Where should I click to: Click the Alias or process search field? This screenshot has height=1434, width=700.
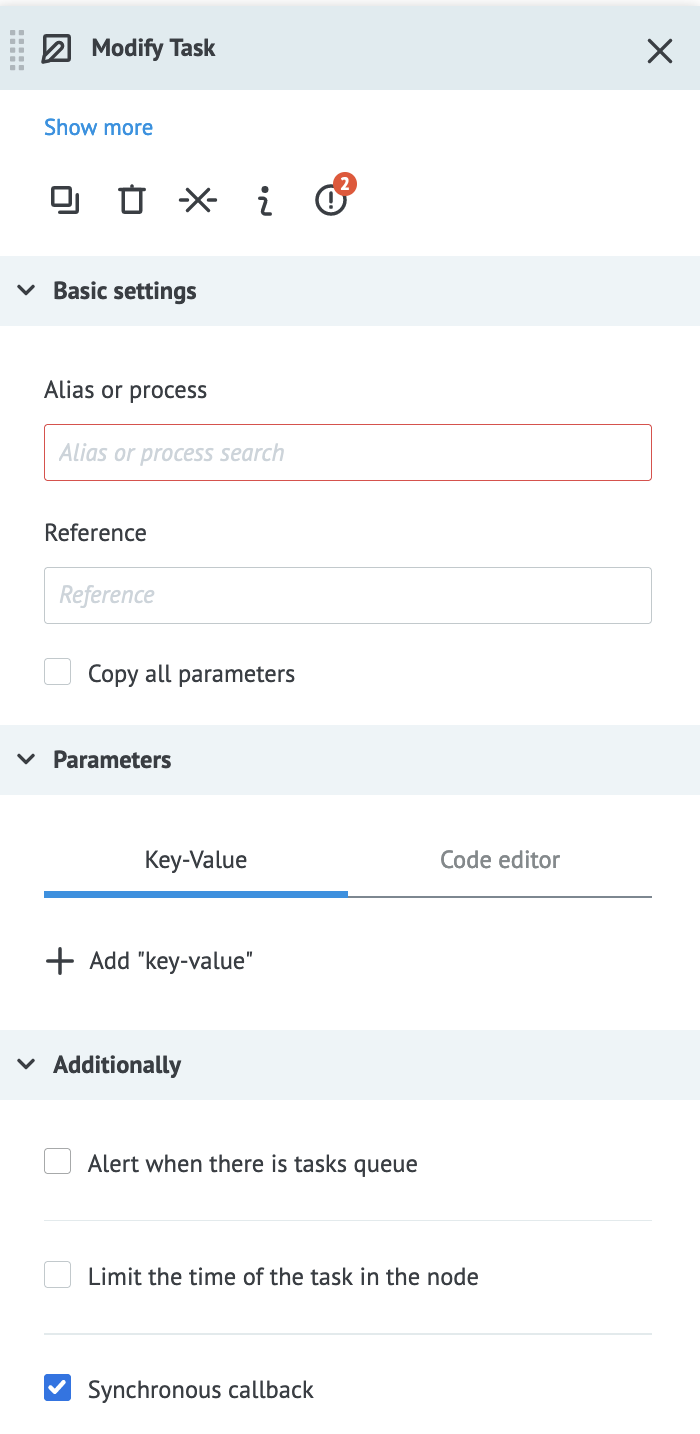[x=348, y=452]
